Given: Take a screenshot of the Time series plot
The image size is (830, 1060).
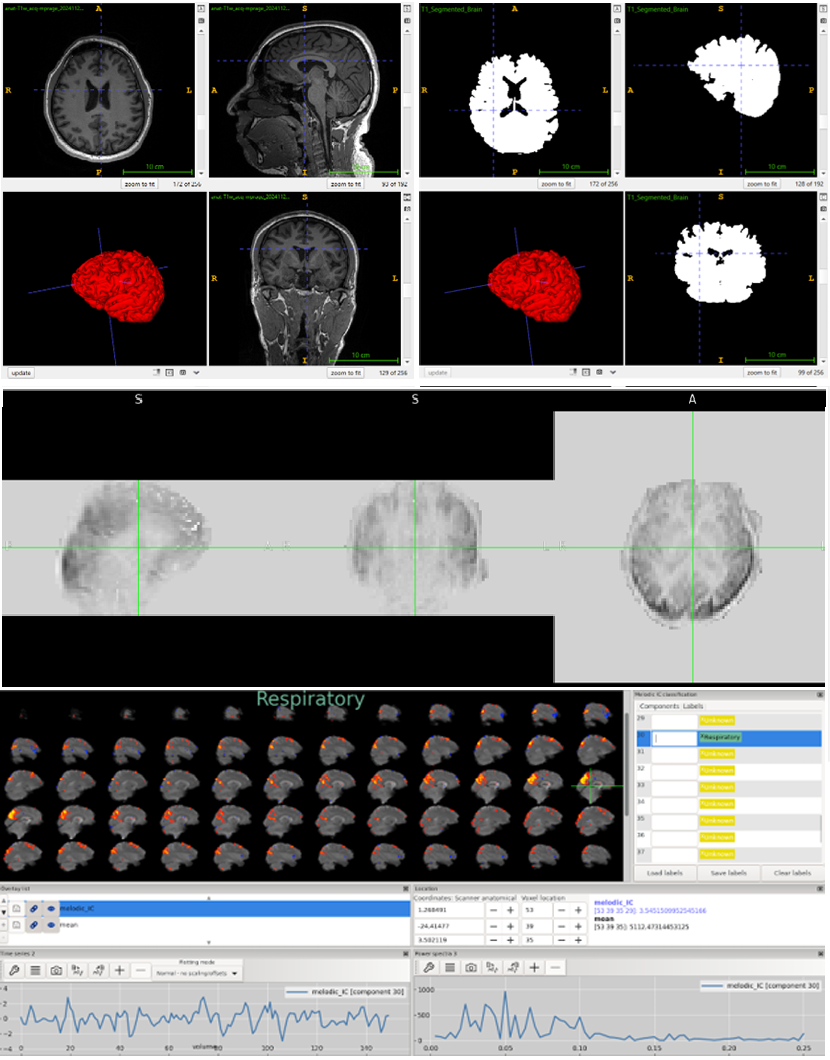Looking at the screenshot, I should click(x=56, y=970).
